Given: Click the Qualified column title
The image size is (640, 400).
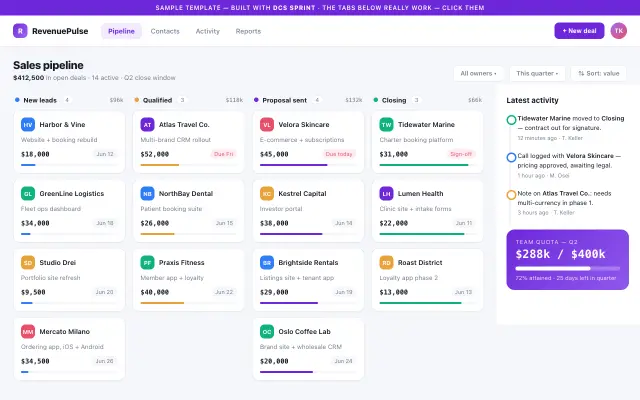Looking at the screenshot, I should 157,100.
